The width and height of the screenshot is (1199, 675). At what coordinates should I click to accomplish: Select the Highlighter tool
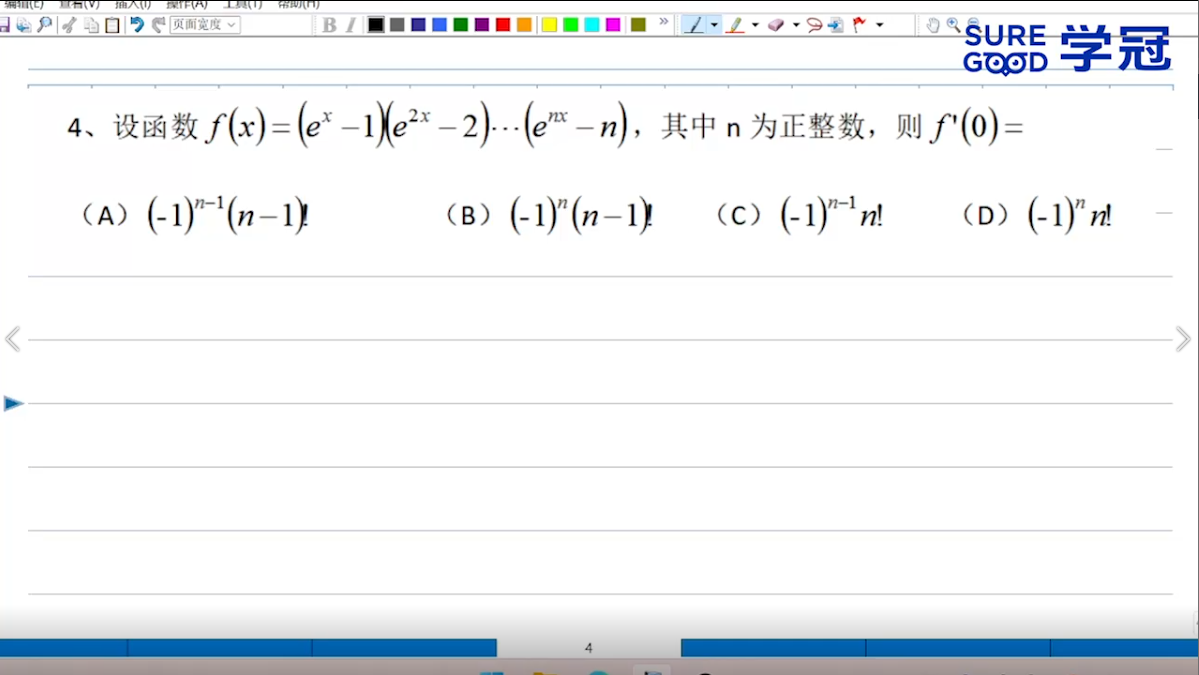[735, 25]
